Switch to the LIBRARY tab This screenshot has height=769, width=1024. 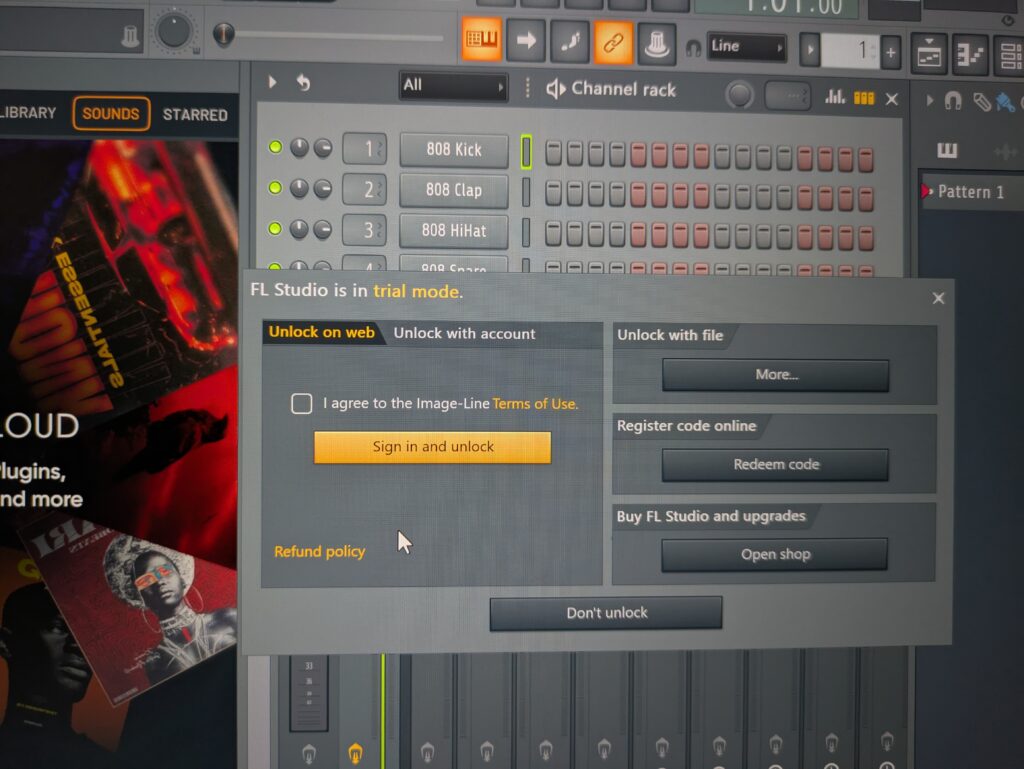[x=28, y=112]
